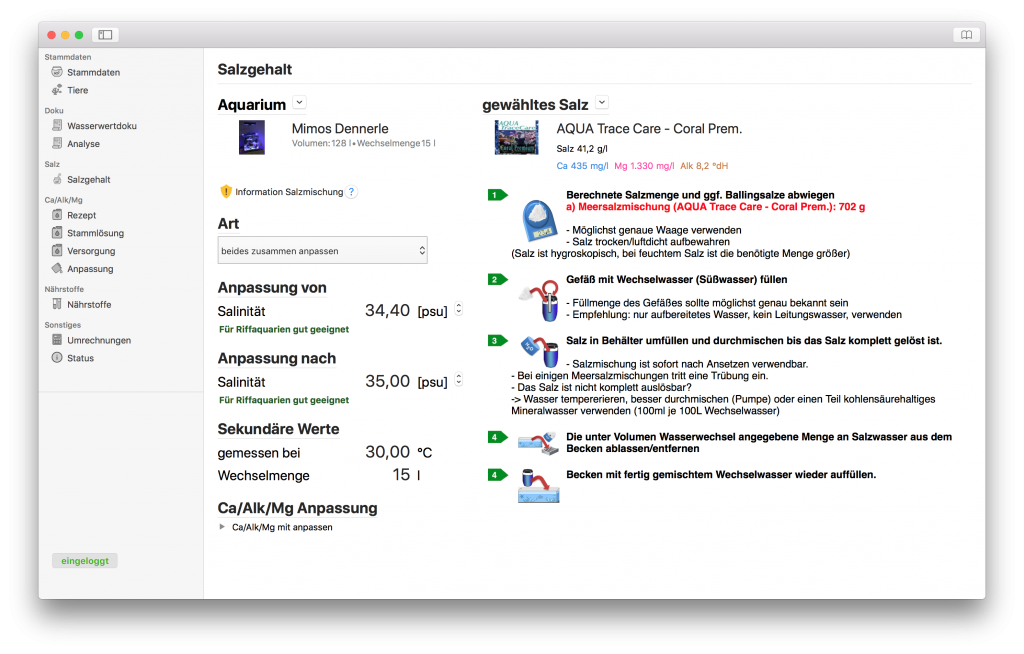Click the Salzgehalt sidebar icon

pyautogui.click(x=57, y=179)
